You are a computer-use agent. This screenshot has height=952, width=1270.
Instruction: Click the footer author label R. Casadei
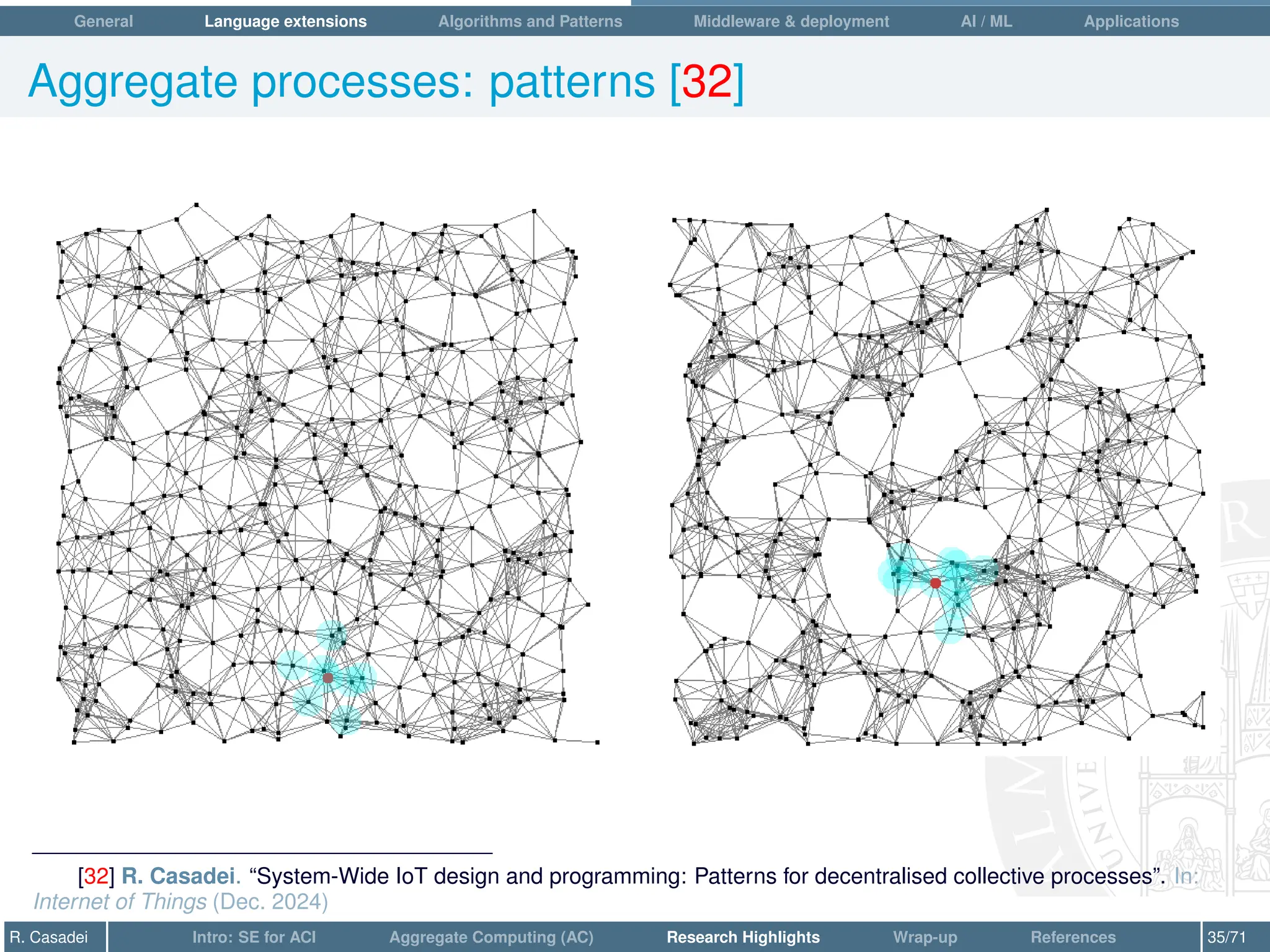[49, 937]
